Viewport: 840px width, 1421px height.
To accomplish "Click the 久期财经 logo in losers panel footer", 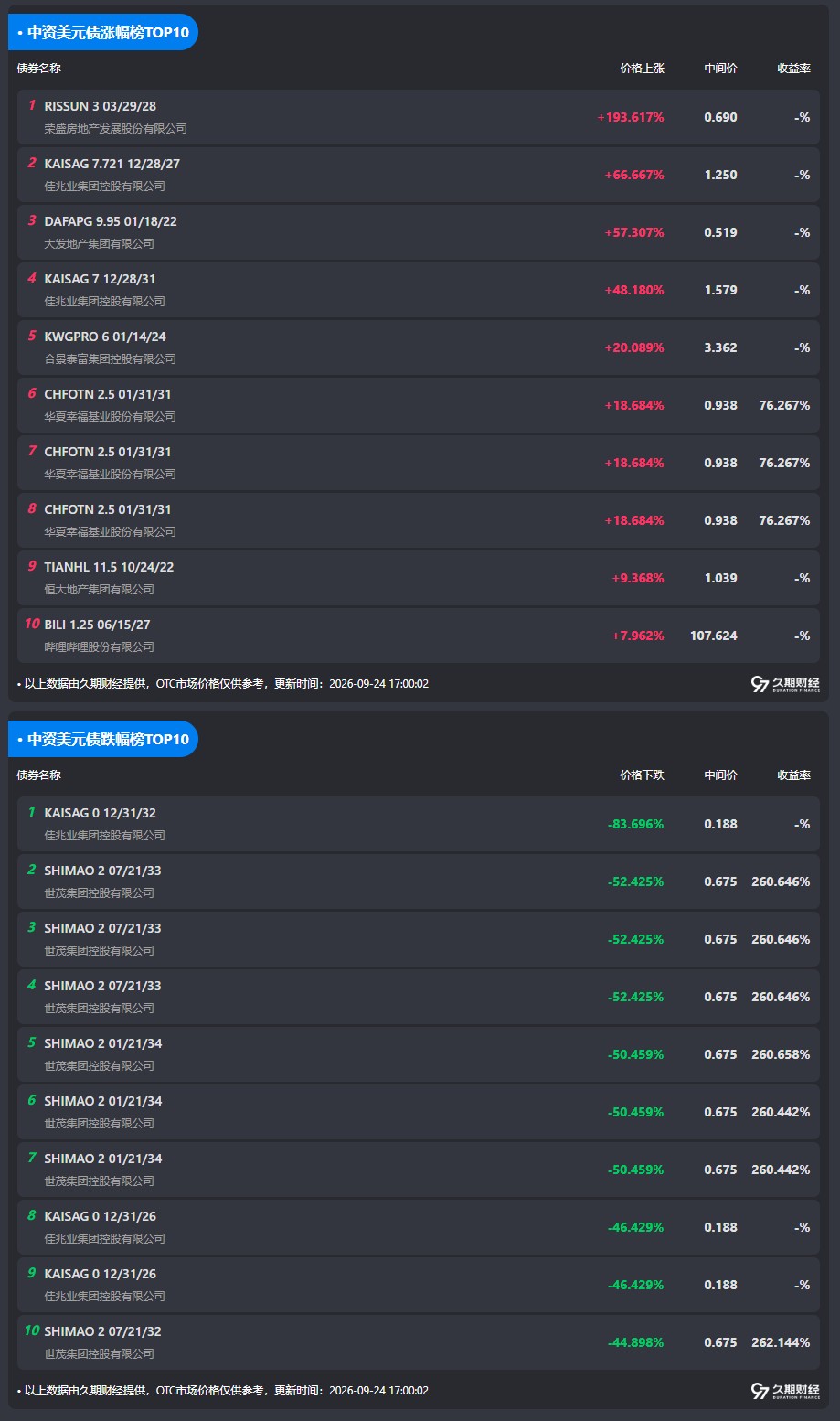I will point(785,1391).
